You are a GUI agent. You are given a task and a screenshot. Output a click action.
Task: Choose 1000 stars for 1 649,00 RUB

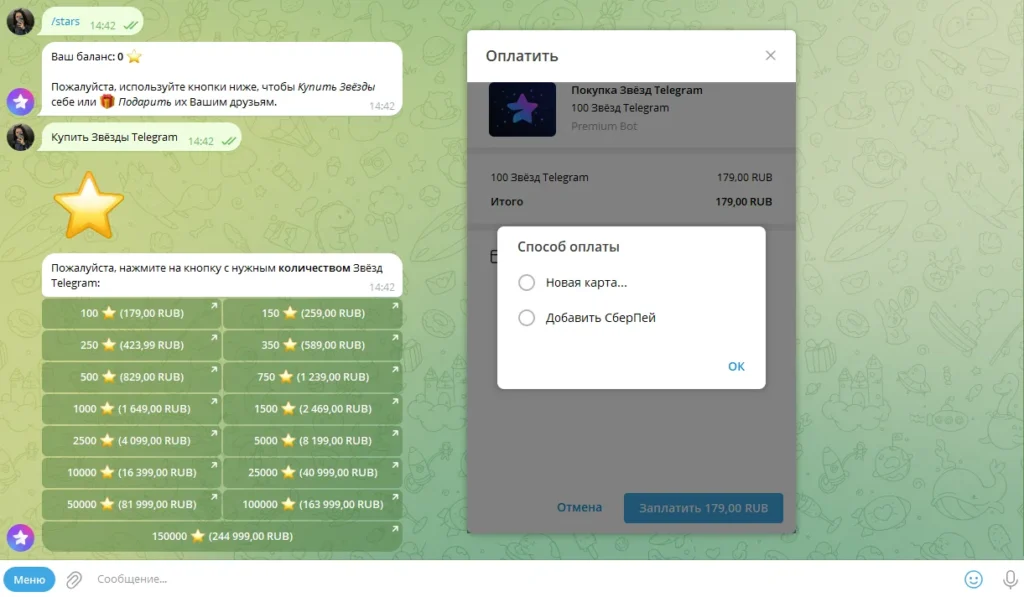pyautogui.click(x=131, y=409)
